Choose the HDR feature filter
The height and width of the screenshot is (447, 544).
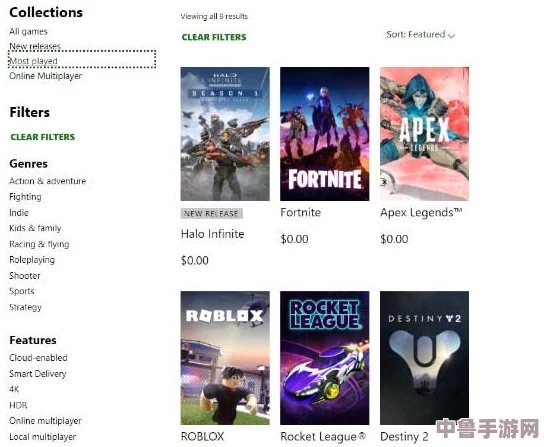click(x=18, y=405)
